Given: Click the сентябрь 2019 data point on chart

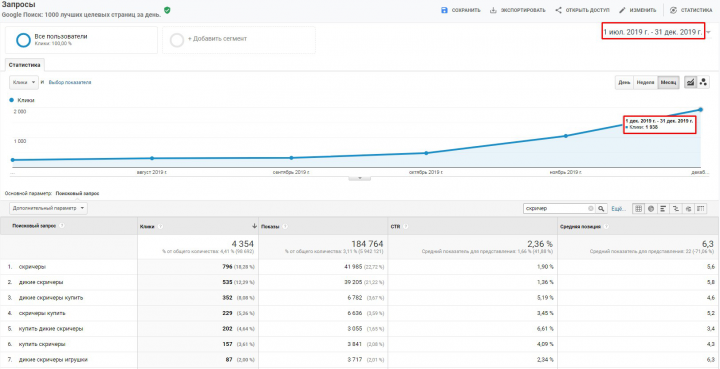Looking at the screenshot, I should pyautogui.click(x=292, y=158).
